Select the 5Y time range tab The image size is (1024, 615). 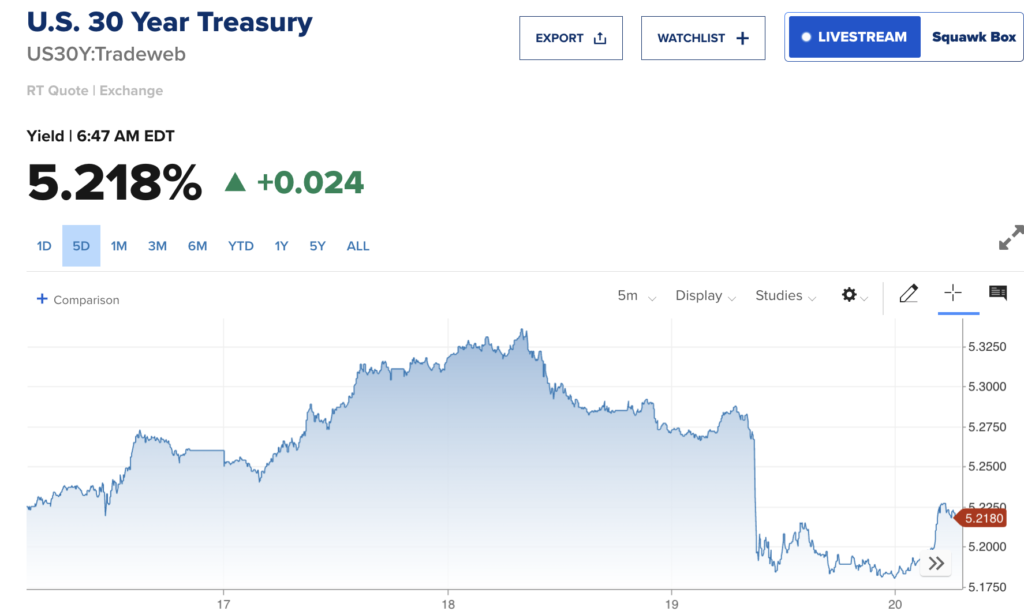317,246
